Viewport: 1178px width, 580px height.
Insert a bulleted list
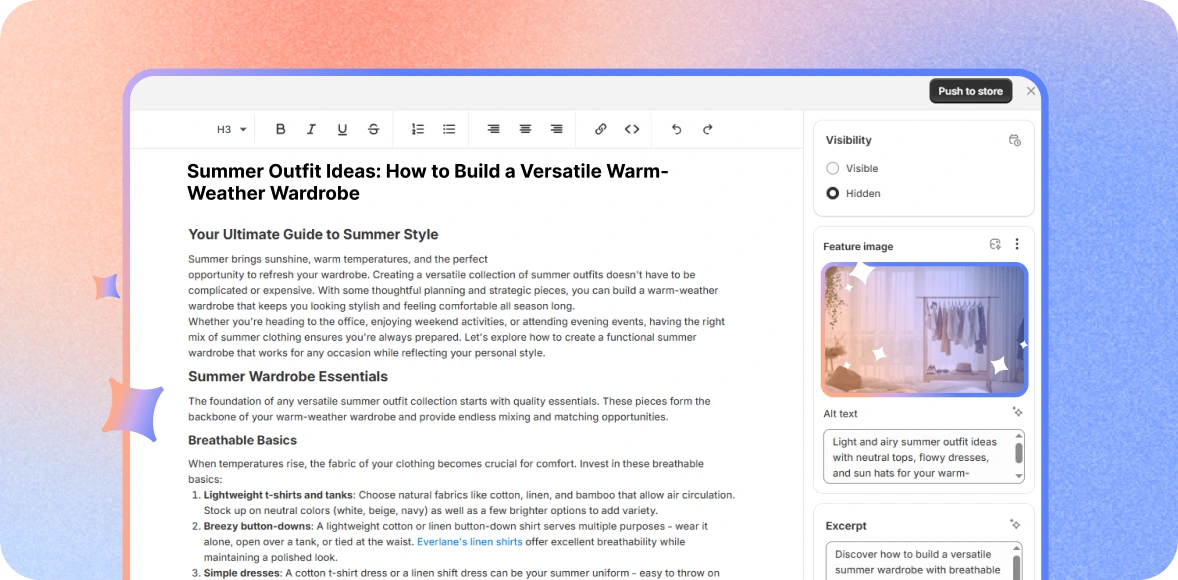(x=449, y=129)
